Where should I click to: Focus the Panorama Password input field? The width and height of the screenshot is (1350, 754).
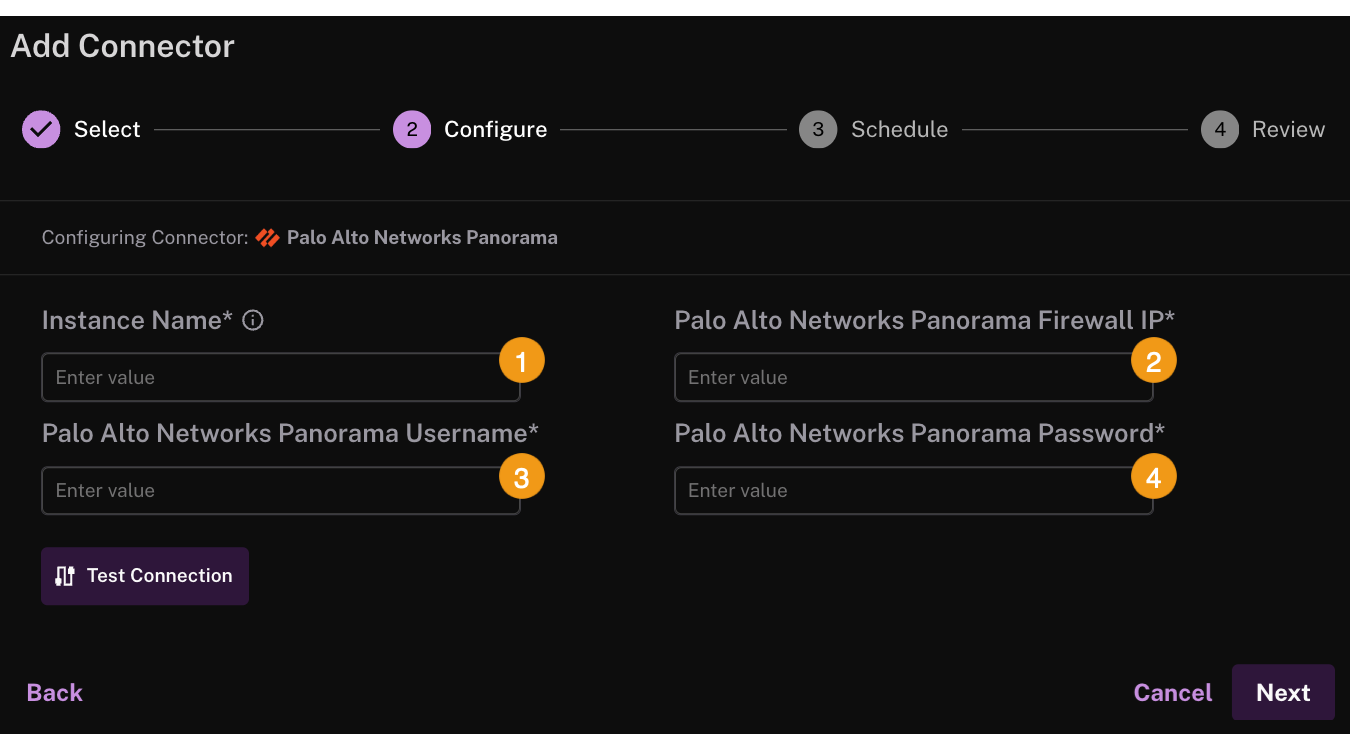(x=914, y=490)
